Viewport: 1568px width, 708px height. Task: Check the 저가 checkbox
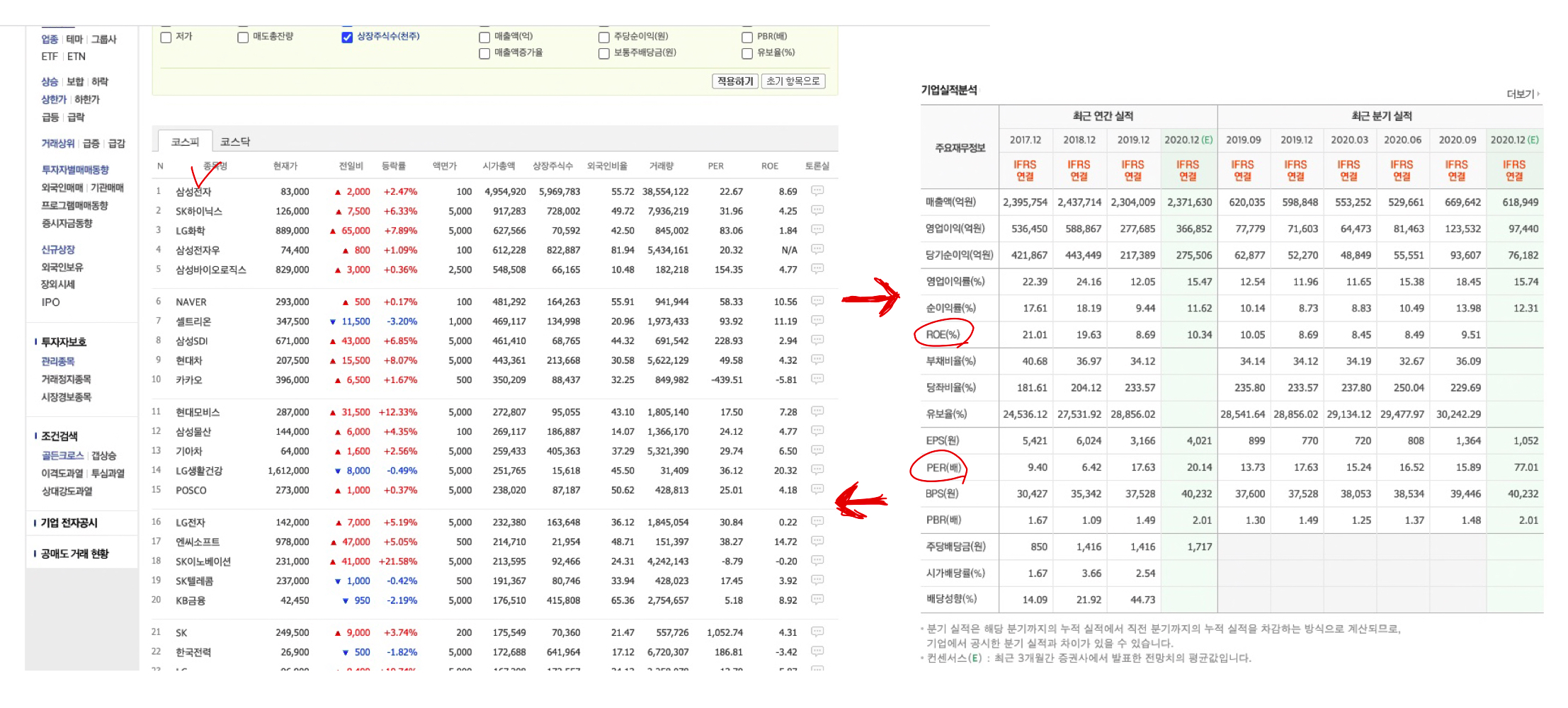pos(166,38)
